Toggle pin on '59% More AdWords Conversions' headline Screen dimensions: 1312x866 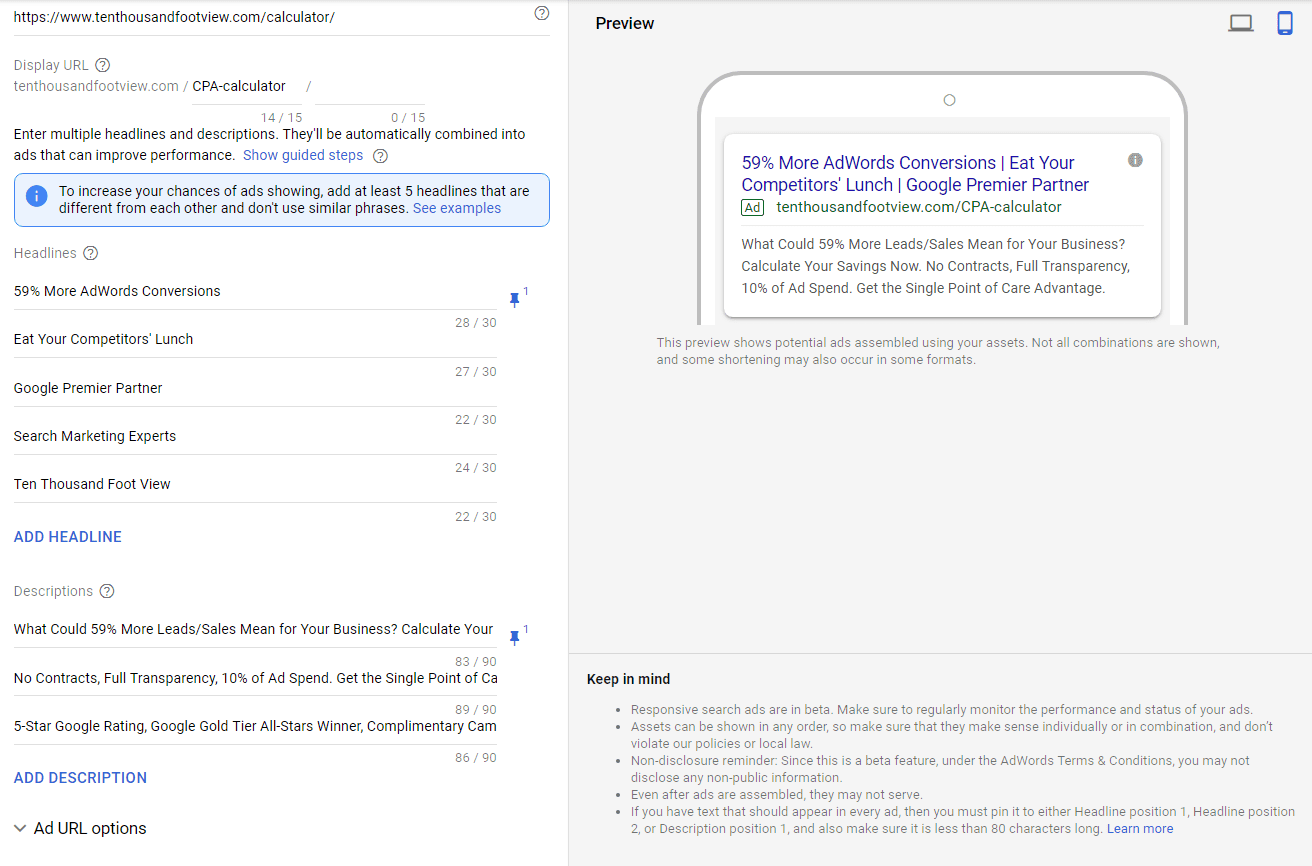point(516,297)
